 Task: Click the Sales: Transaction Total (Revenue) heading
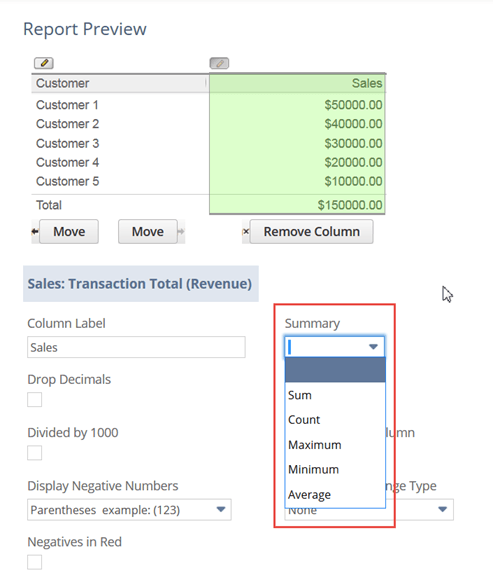pyautogui.click(x=140, y=284)
